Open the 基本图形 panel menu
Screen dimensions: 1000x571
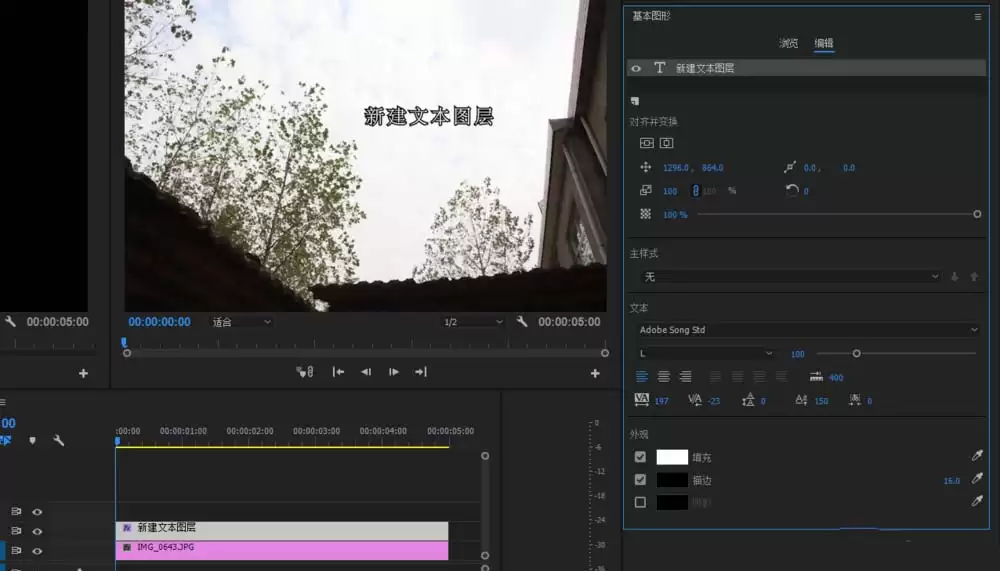click(x=978, y=17)
